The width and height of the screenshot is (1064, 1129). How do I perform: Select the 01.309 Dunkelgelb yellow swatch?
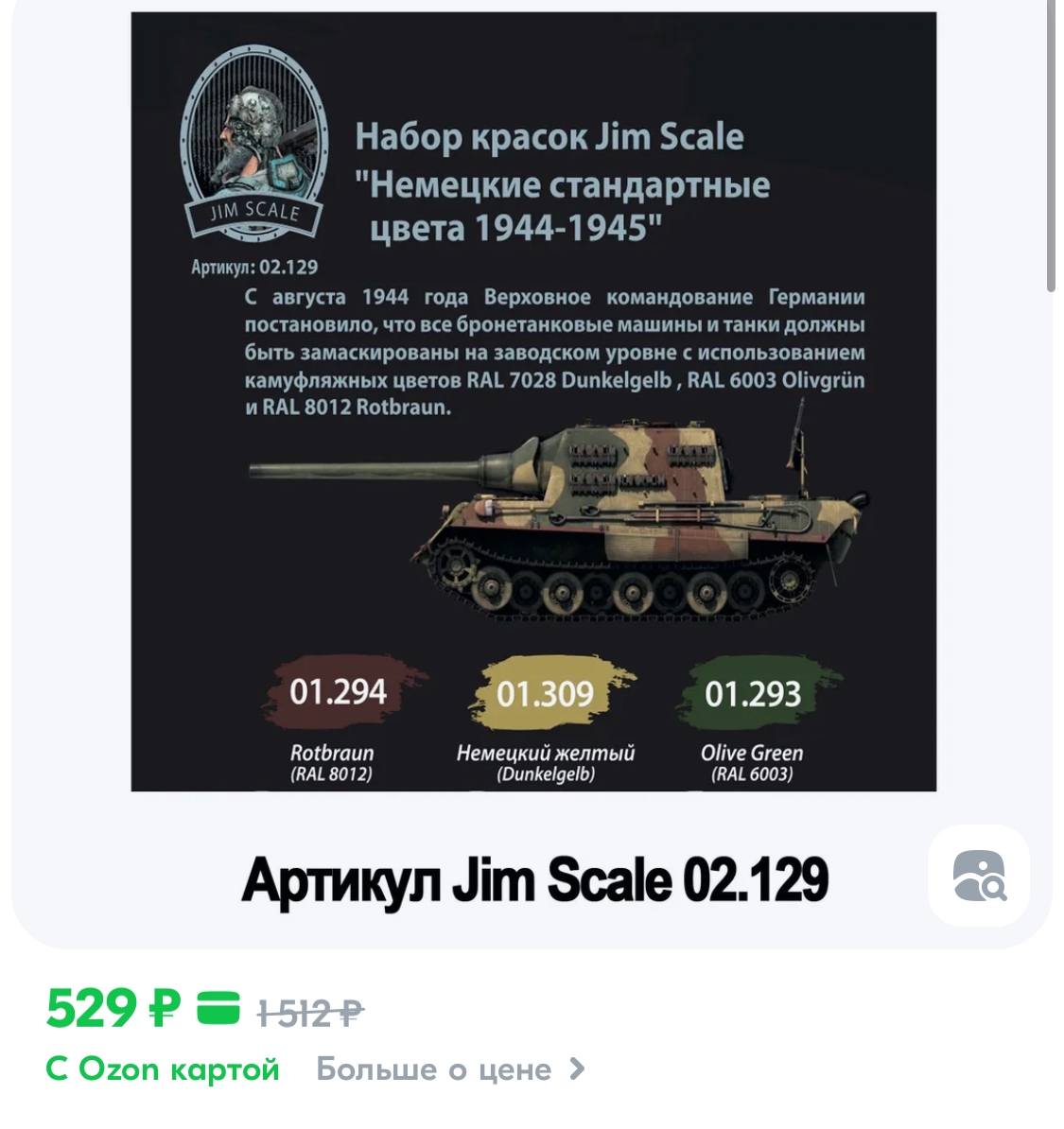[x=549, y=693]
